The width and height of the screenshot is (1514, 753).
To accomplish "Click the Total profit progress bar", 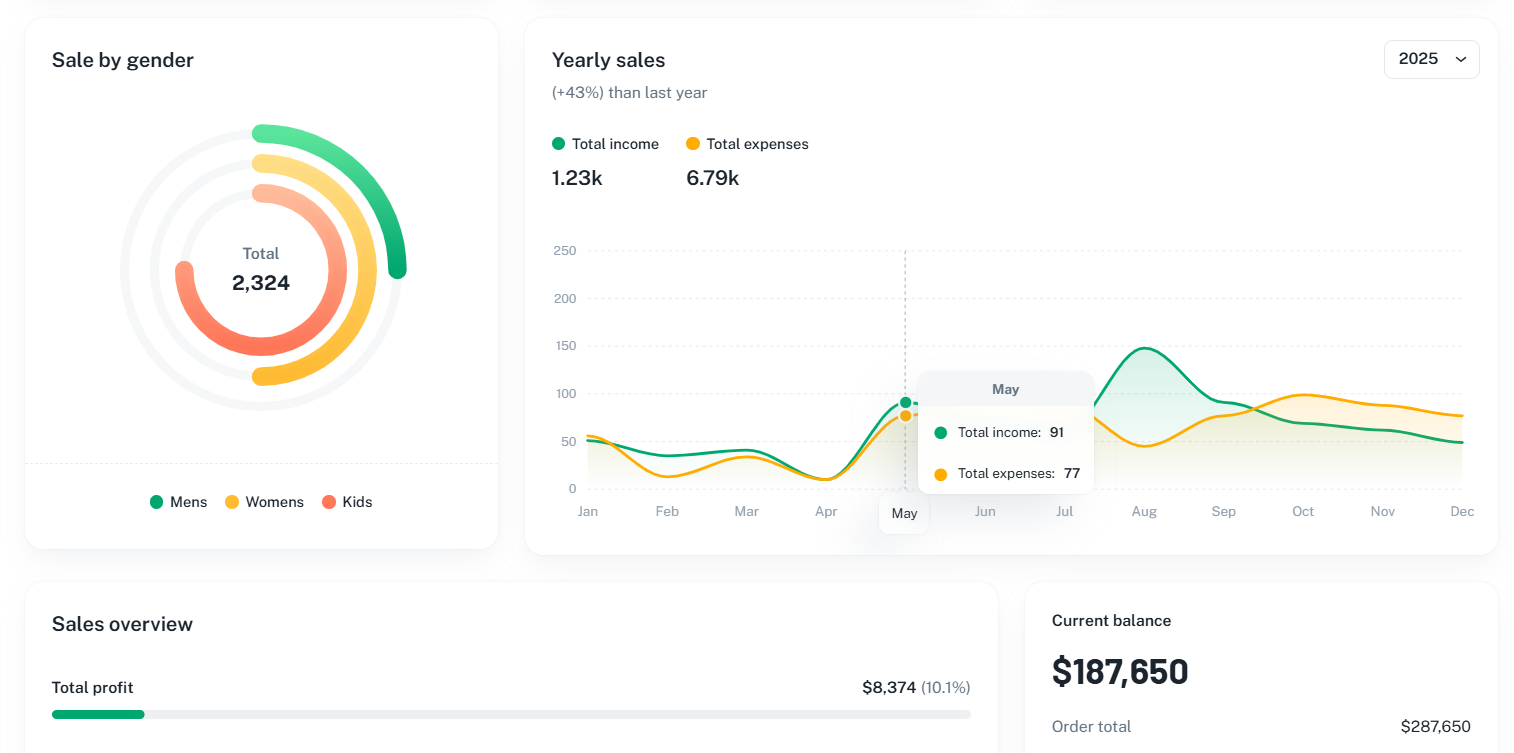I will pyautogui.click(x=510, y=714).
